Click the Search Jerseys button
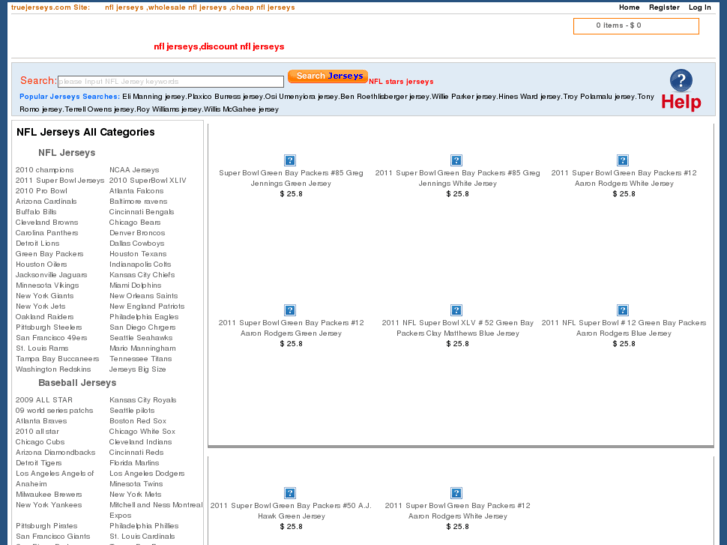The height and width of the screenshot is (545, 727). tap(328, 76)
